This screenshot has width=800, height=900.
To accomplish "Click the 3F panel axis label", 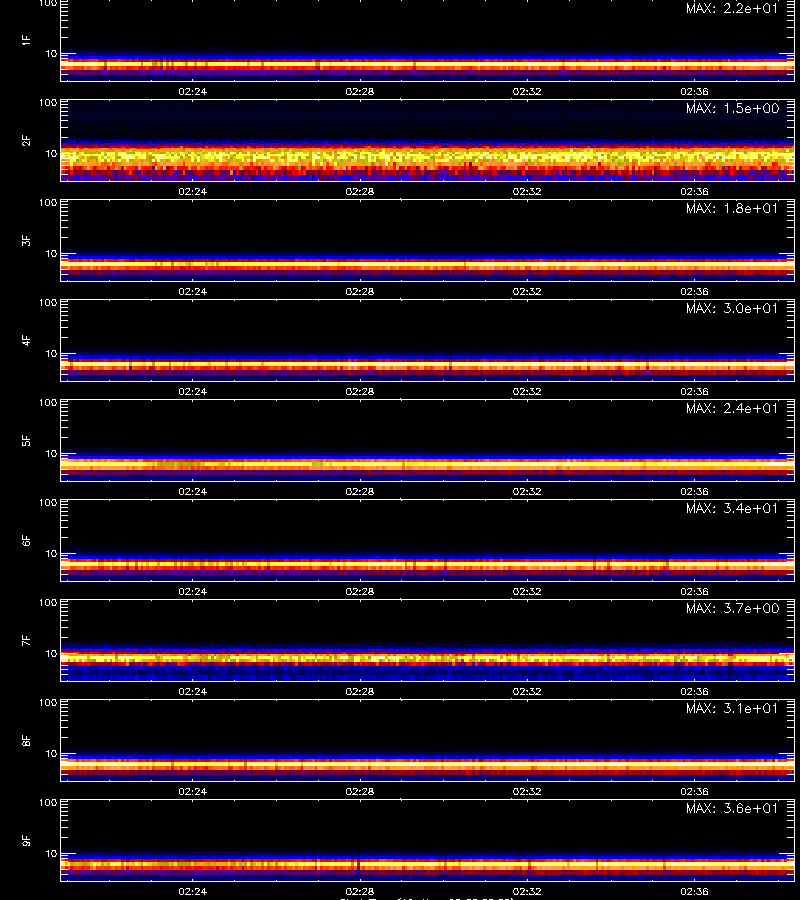I will (x=26, y=240).
